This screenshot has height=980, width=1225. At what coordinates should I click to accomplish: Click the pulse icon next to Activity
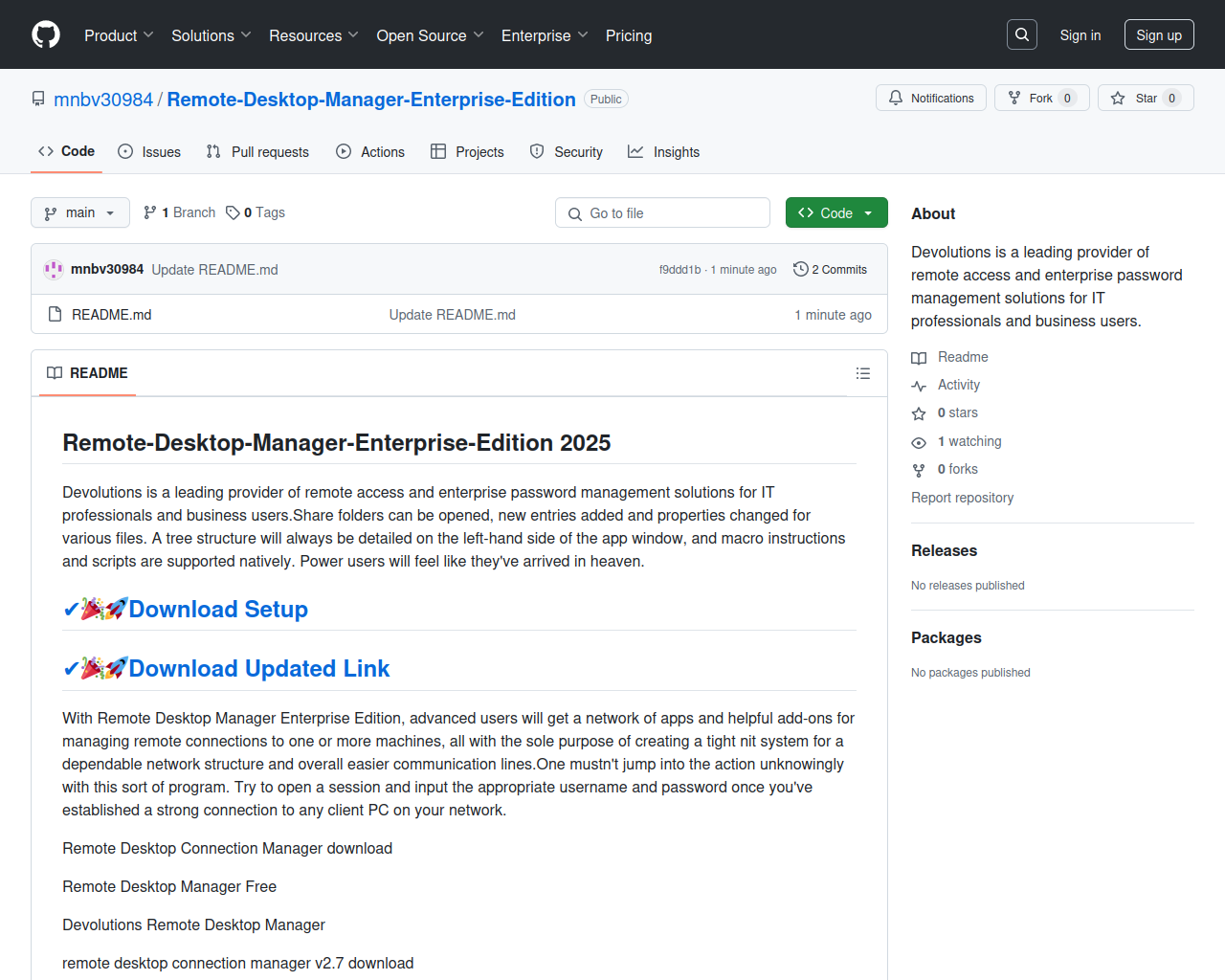pyautogui.click(x=919, y=386)
